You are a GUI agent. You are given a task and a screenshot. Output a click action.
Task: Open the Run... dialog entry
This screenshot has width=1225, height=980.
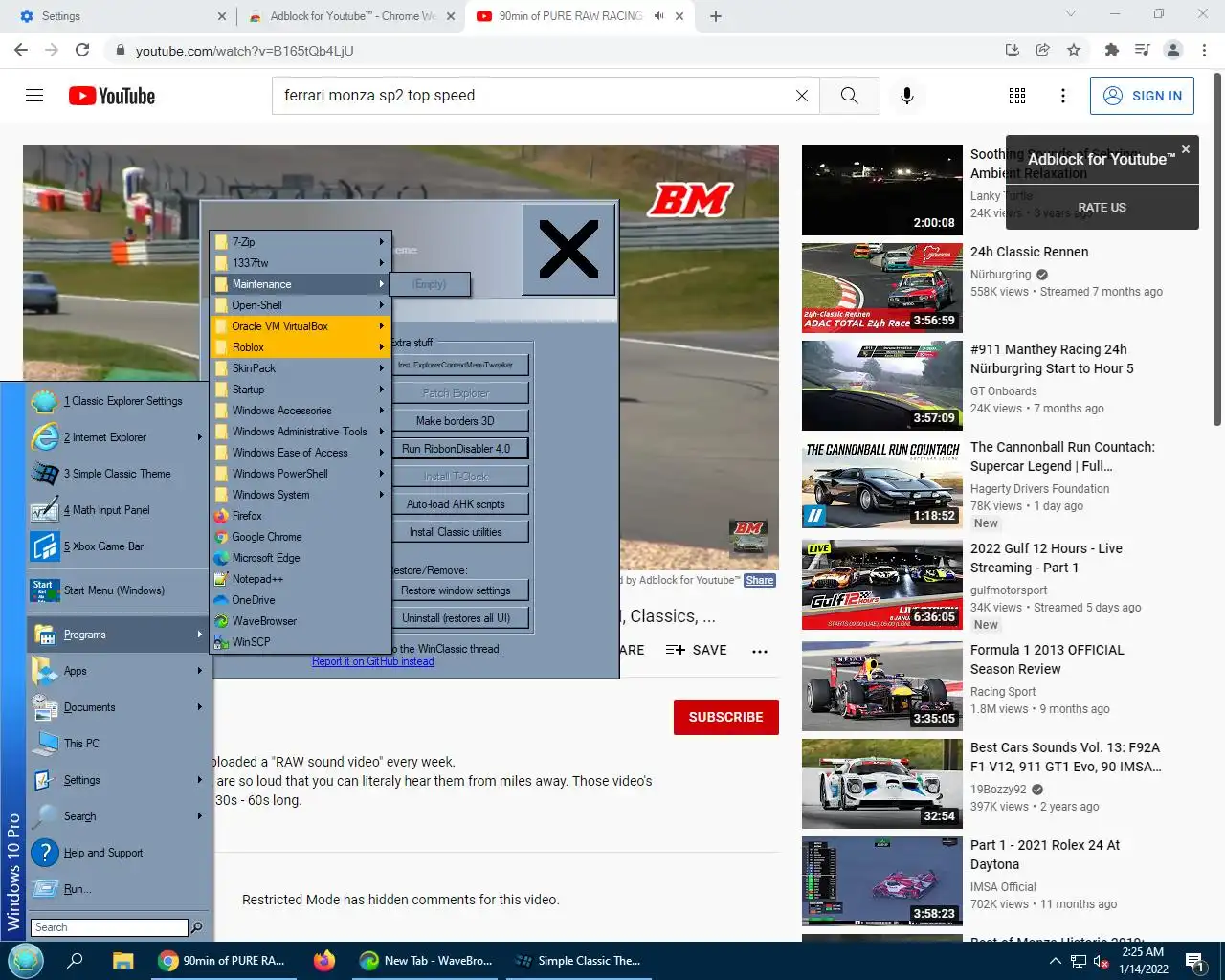coord(118,889)
